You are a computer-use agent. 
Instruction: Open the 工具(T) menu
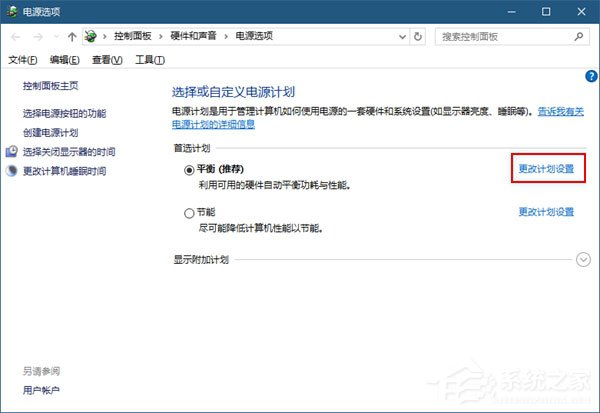coord(150,60)
